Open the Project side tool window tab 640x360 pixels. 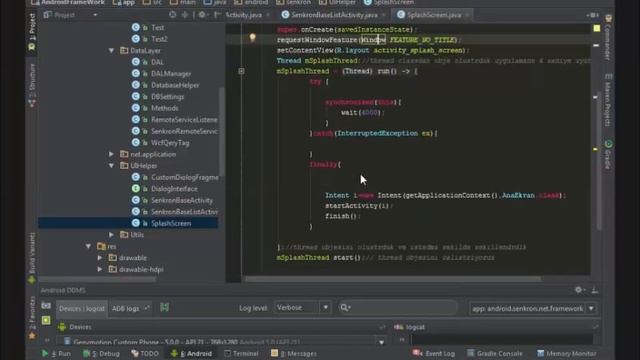click(32, 32)
